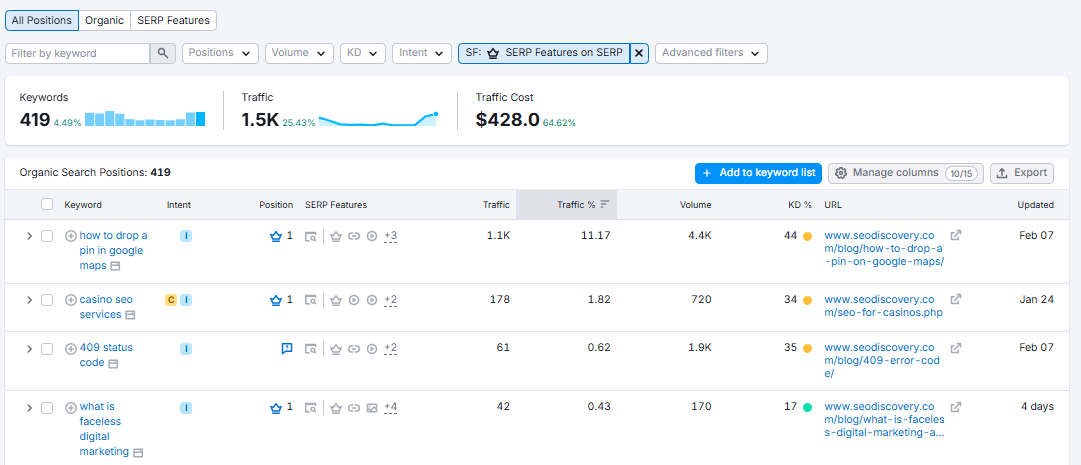Open the KD filter dropdown

click(363, 53)
